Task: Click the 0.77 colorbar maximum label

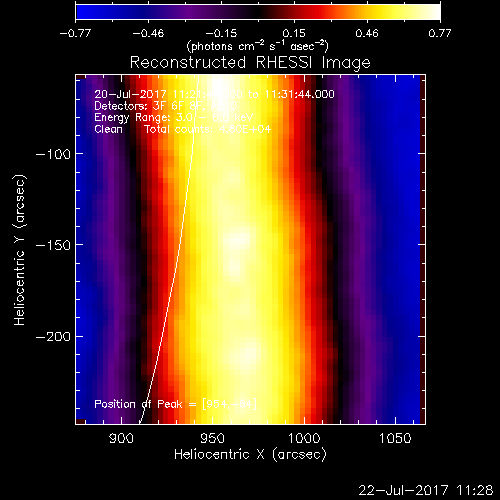Action: click(440, 33)
